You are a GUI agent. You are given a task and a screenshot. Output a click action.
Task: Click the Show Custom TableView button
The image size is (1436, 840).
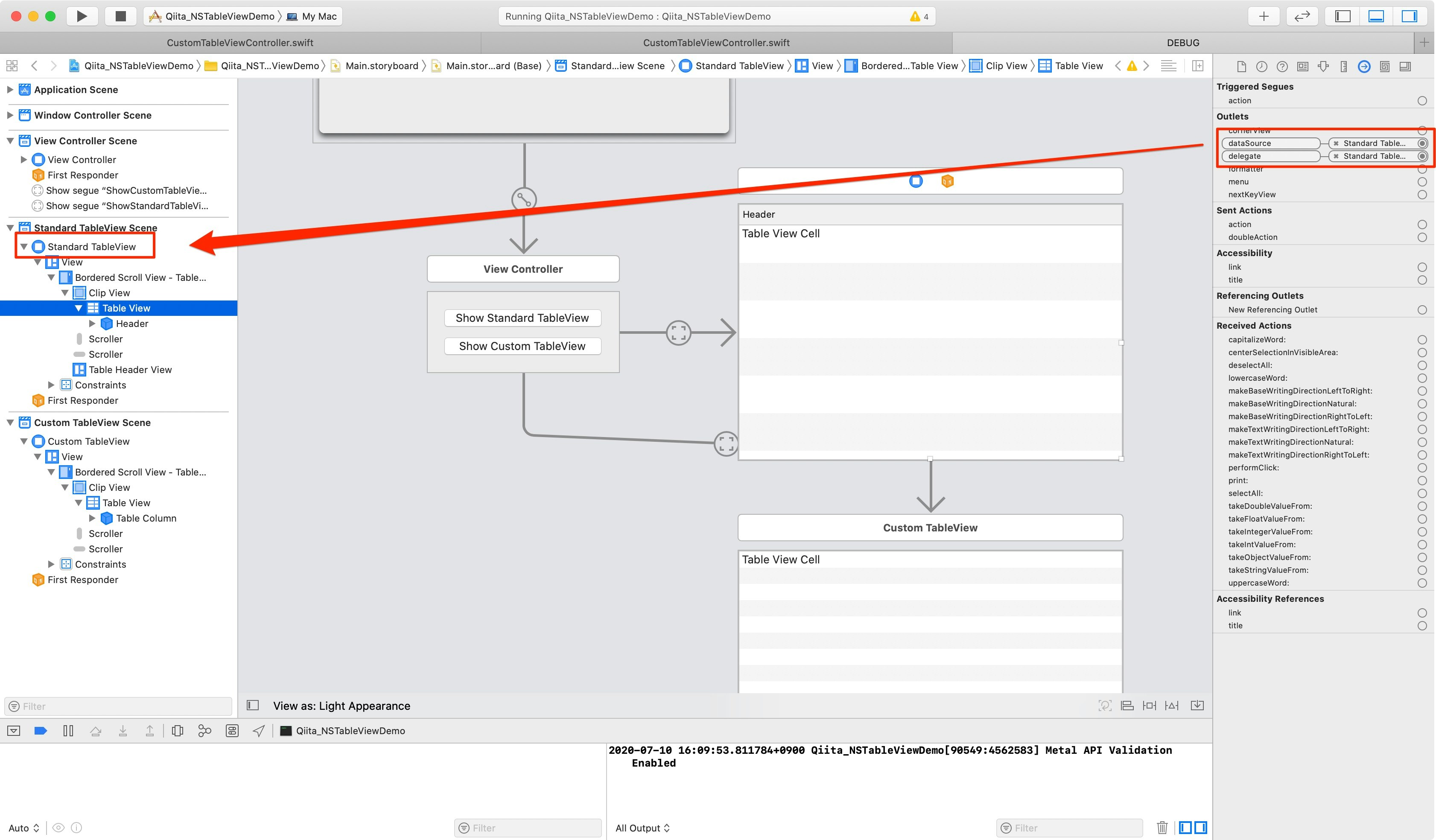tap(522, 346)
